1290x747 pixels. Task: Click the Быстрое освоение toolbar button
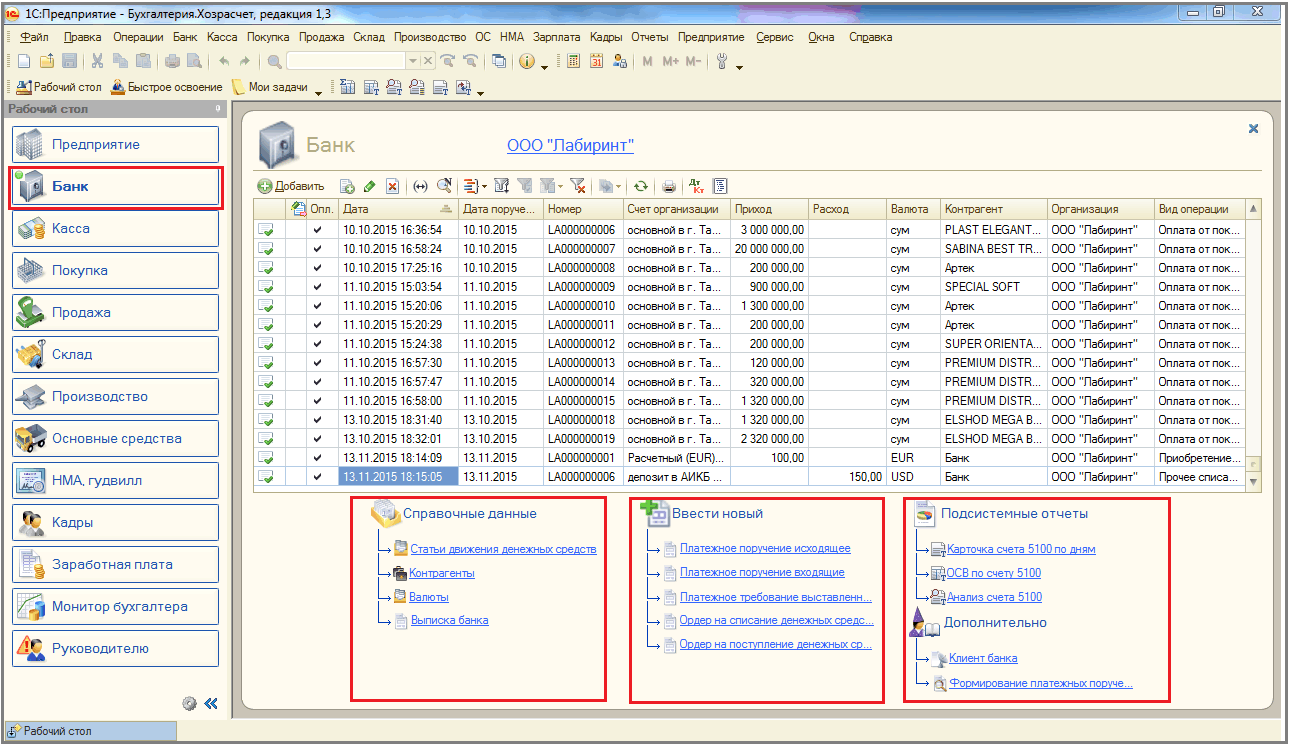(168, 88)
